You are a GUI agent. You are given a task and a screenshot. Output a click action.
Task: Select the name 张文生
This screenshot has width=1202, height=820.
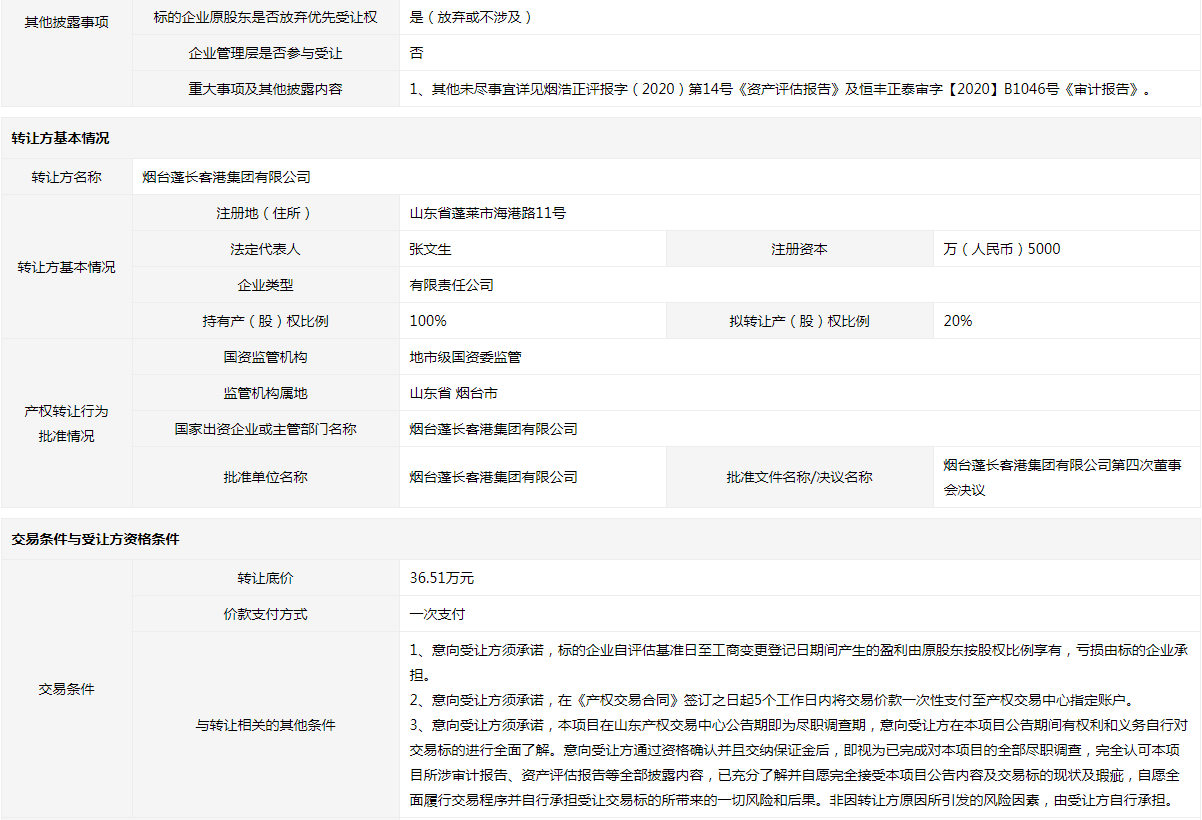pyautogui.click(x=431, y=249)
